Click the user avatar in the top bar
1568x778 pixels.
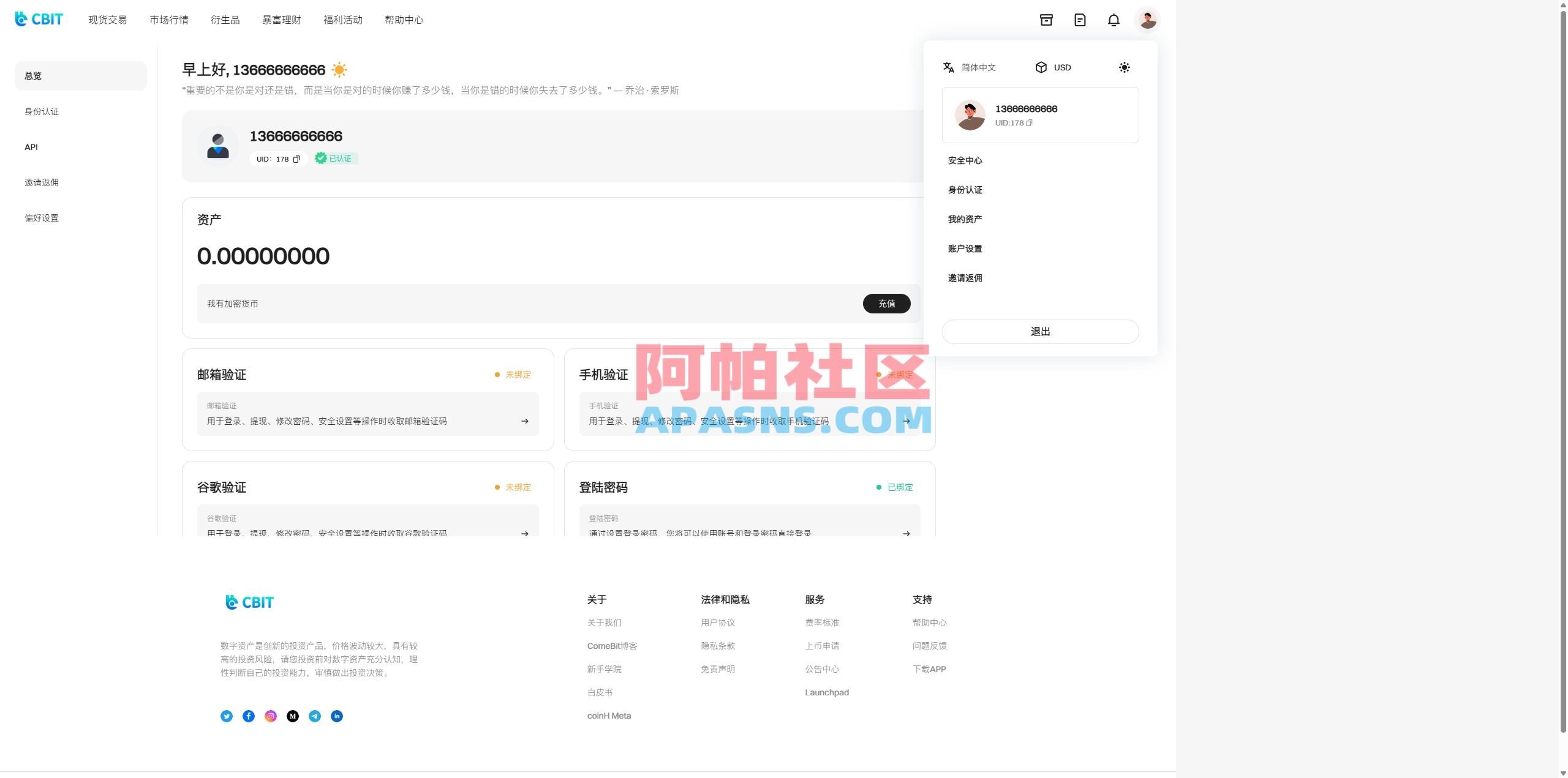1148,20
